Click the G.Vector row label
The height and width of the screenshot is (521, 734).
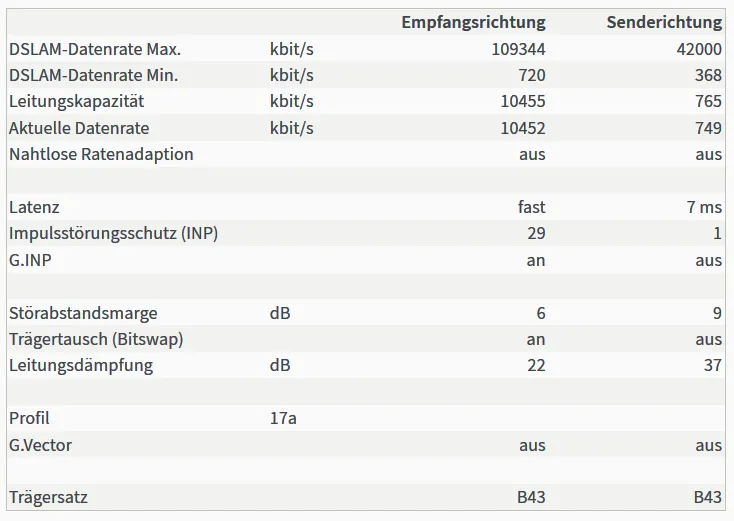tap(40, 445)
